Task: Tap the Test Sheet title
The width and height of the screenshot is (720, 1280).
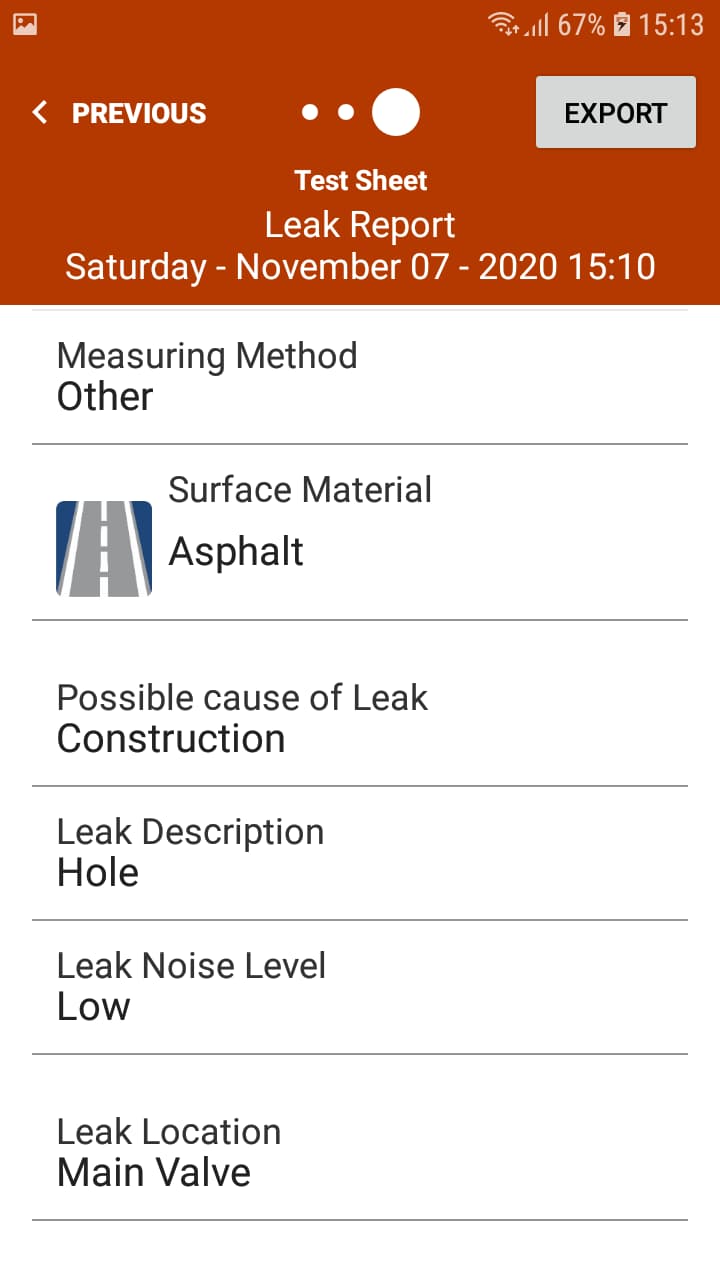Action: pyautogui.click(x=360, y=181)
